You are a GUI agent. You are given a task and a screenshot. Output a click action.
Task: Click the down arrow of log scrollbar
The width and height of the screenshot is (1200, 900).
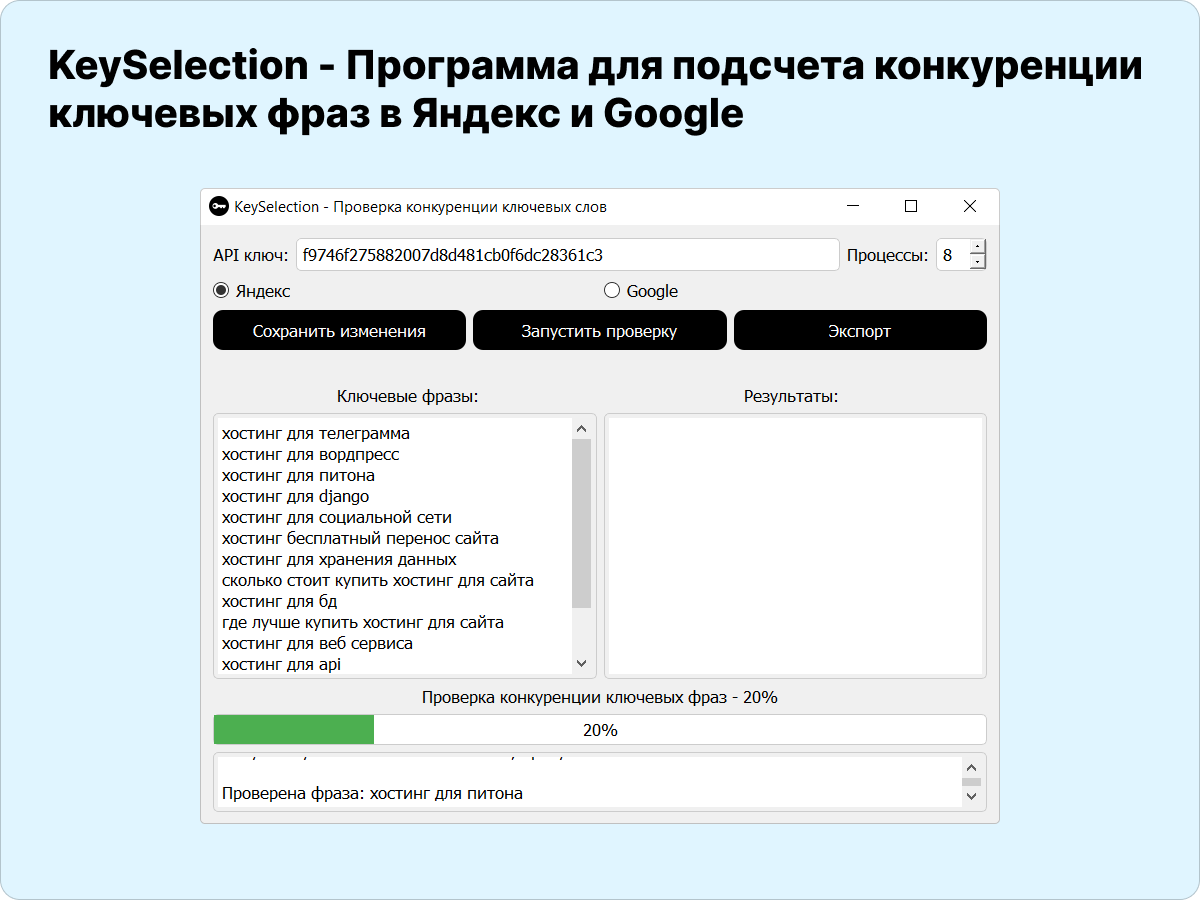click(970, 796)
